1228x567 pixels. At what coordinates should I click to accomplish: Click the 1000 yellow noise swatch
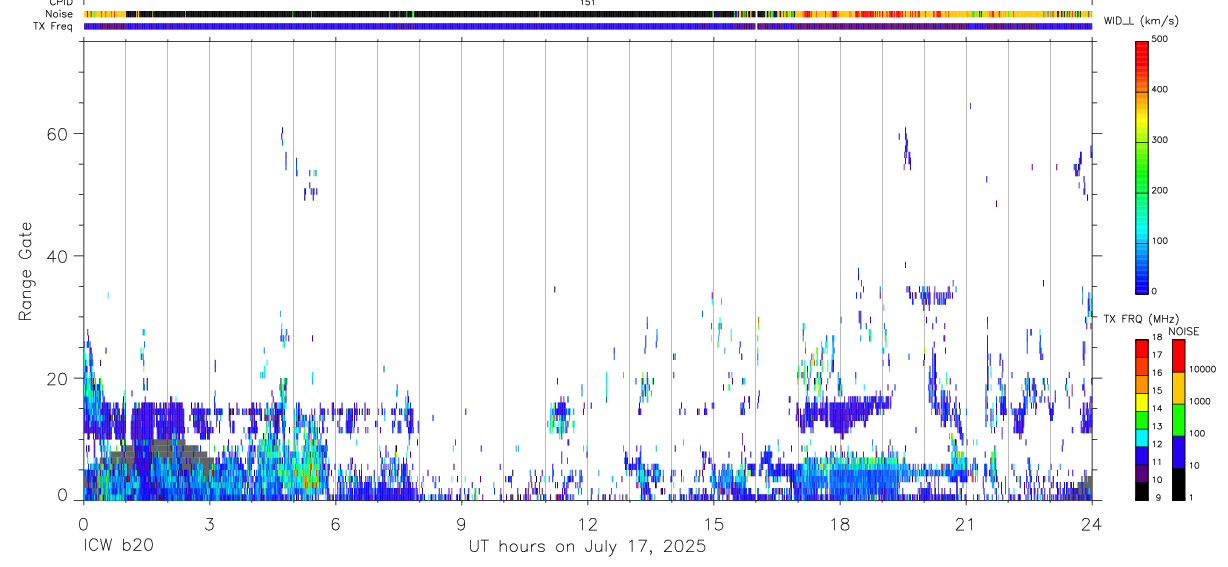(x=1178, y=388)
